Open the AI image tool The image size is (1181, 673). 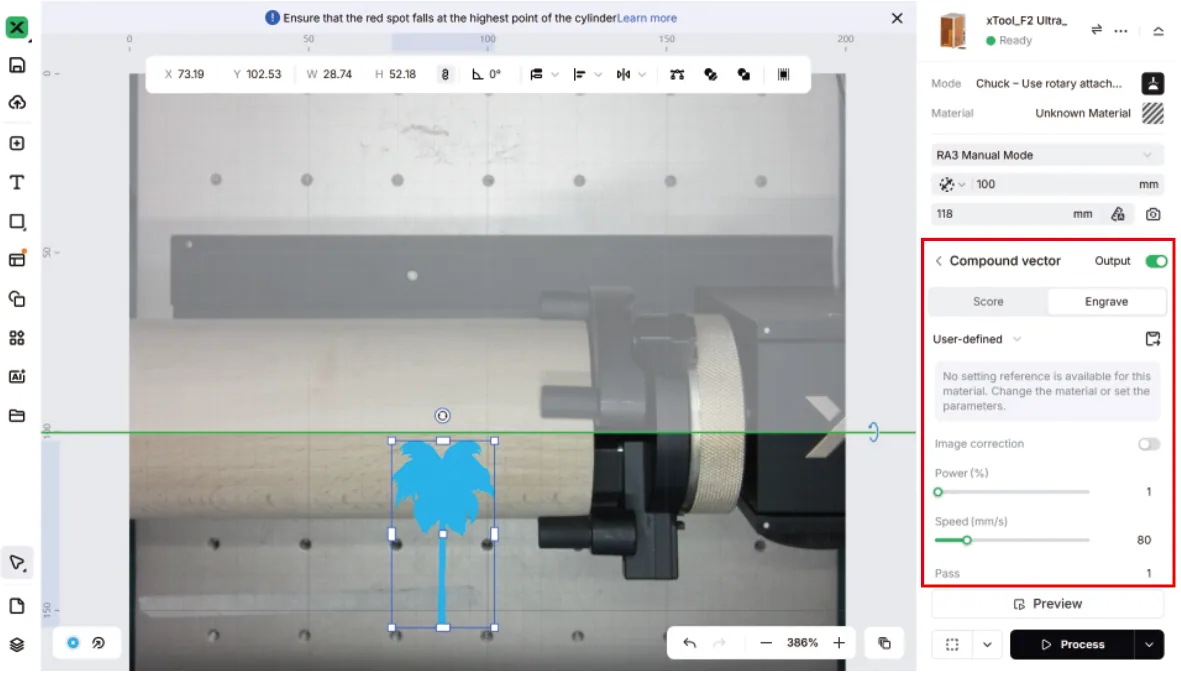17,376
